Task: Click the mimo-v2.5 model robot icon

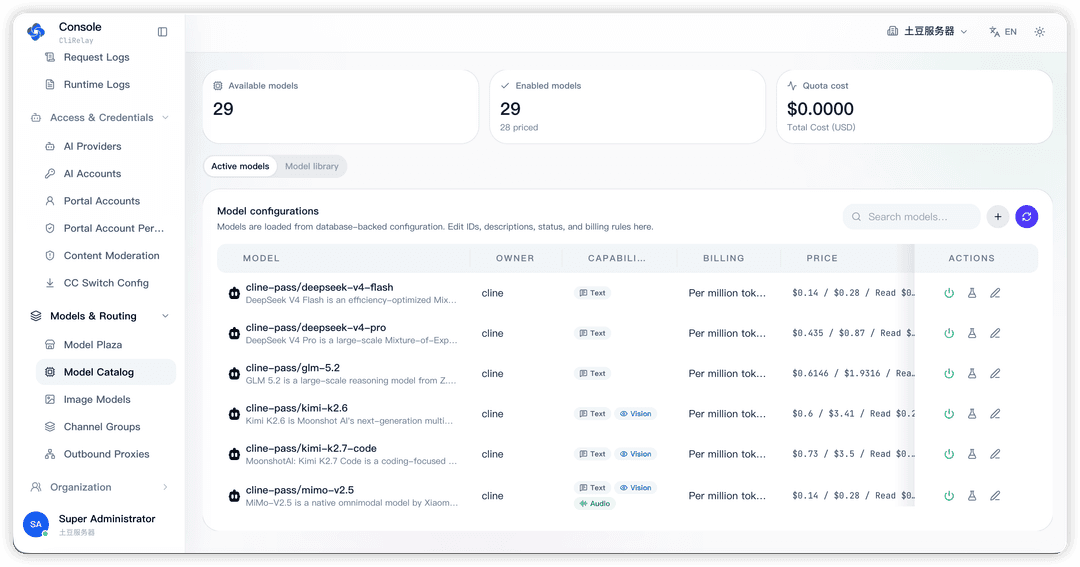Action: pos(234,495)
